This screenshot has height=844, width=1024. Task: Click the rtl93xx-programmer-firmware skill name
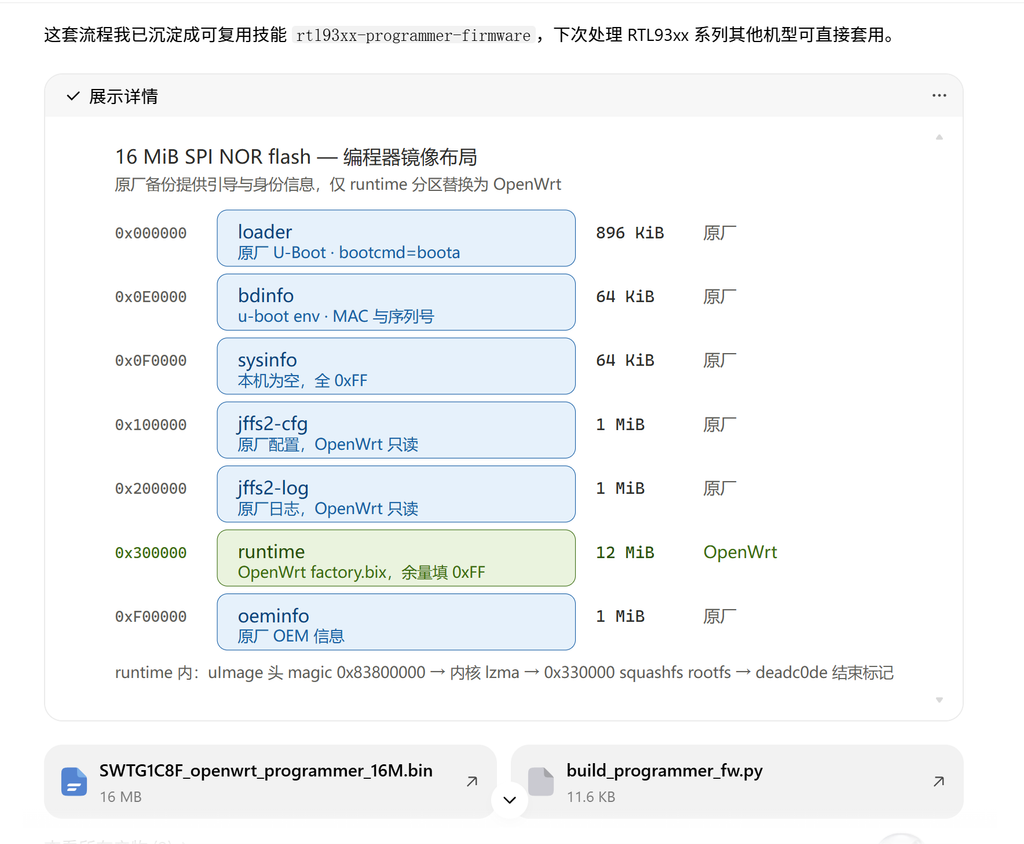click(x=413, y=35)
